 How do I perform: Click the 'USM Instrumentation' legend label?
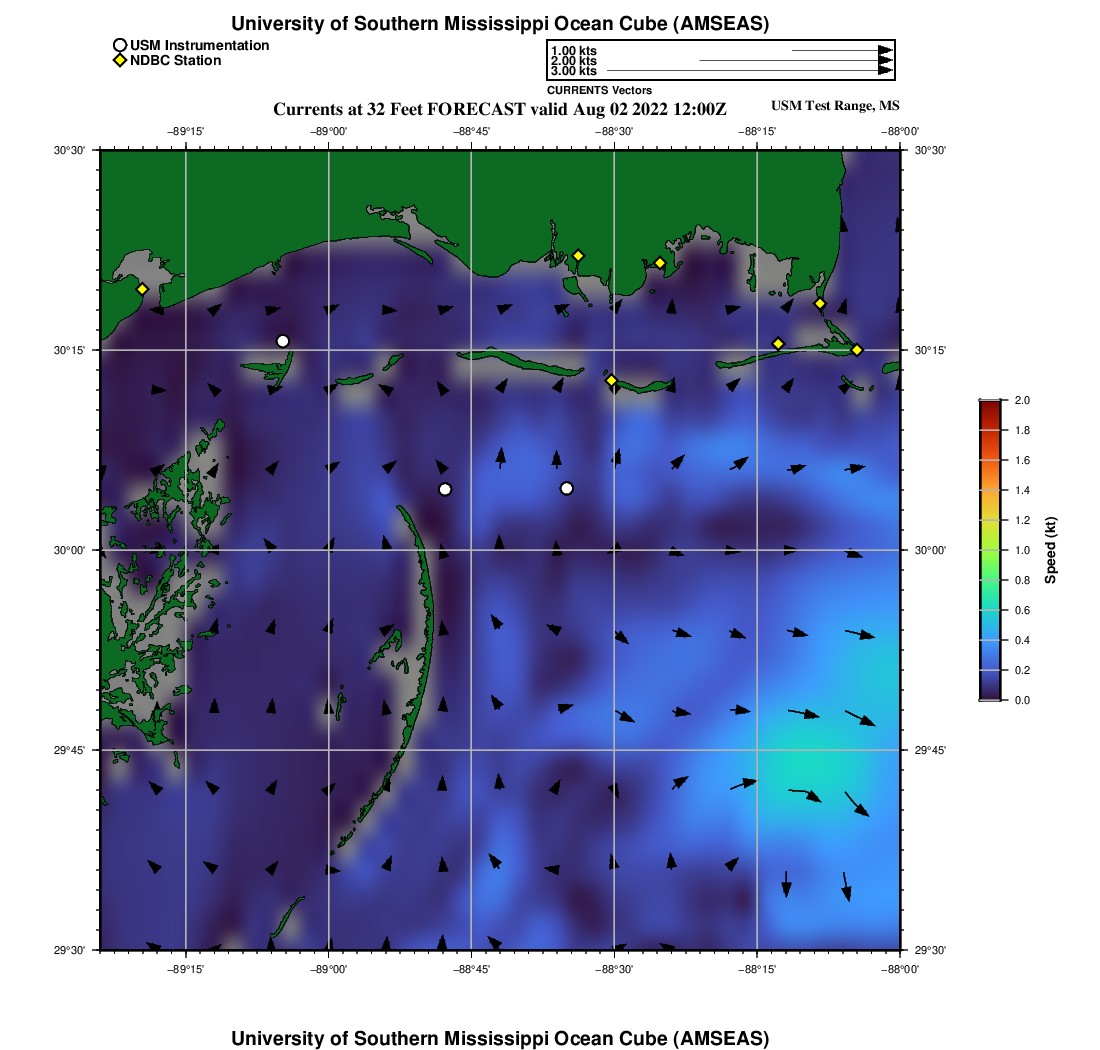pos(199,46)
